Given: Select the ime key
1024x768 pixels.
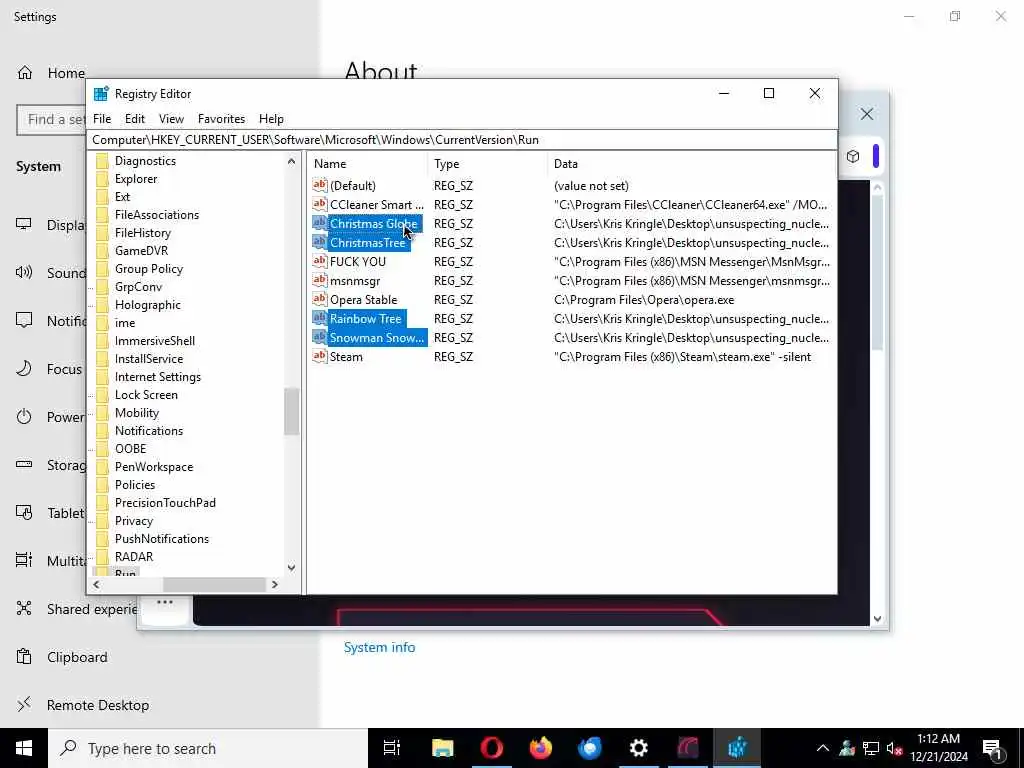Looking at the screenshot, I should coord(125,323).
